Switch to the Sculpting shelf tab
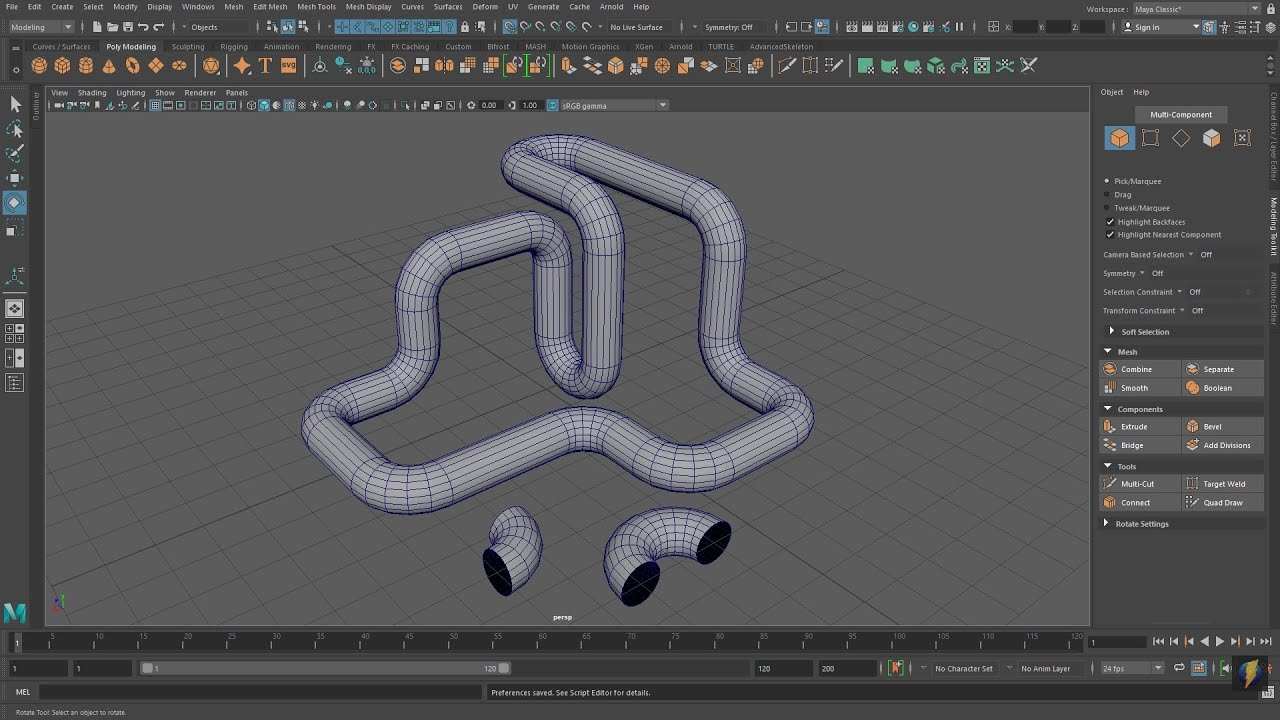The width and height of the screenshot is (1280, 720). 188,47
